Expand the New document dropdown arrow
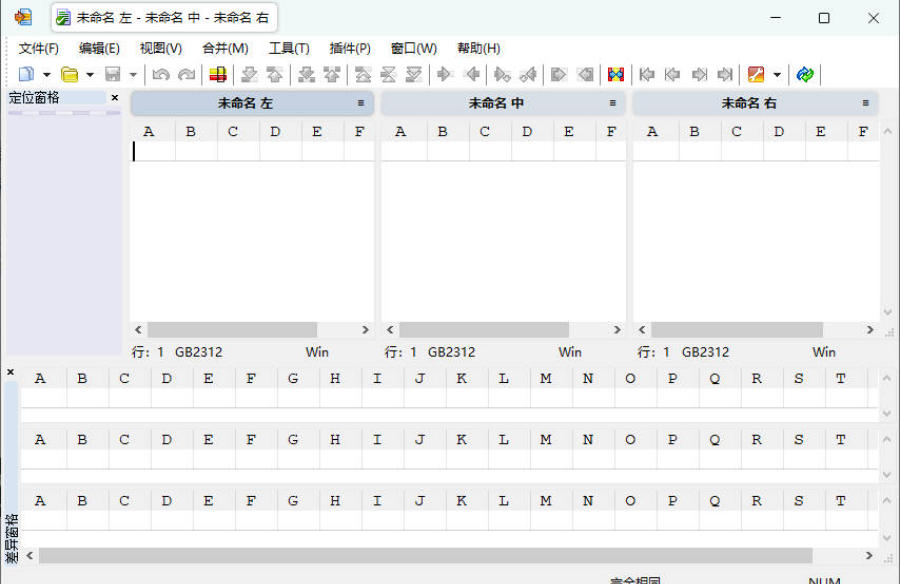 pyautogui.click(x=46, y=75)
